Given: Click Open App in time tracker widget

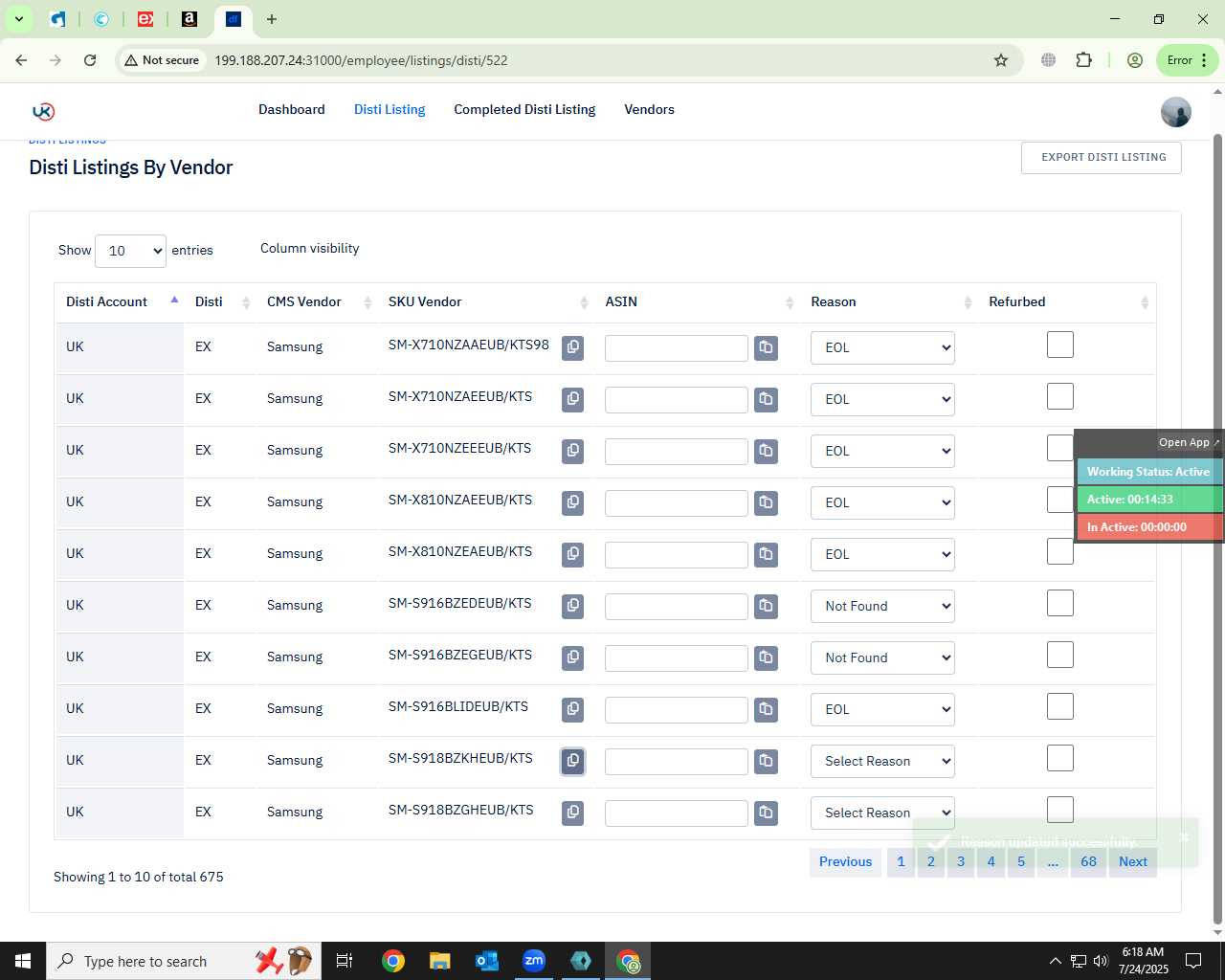Looking at the screenshot, I should [x=1188, y=442].
